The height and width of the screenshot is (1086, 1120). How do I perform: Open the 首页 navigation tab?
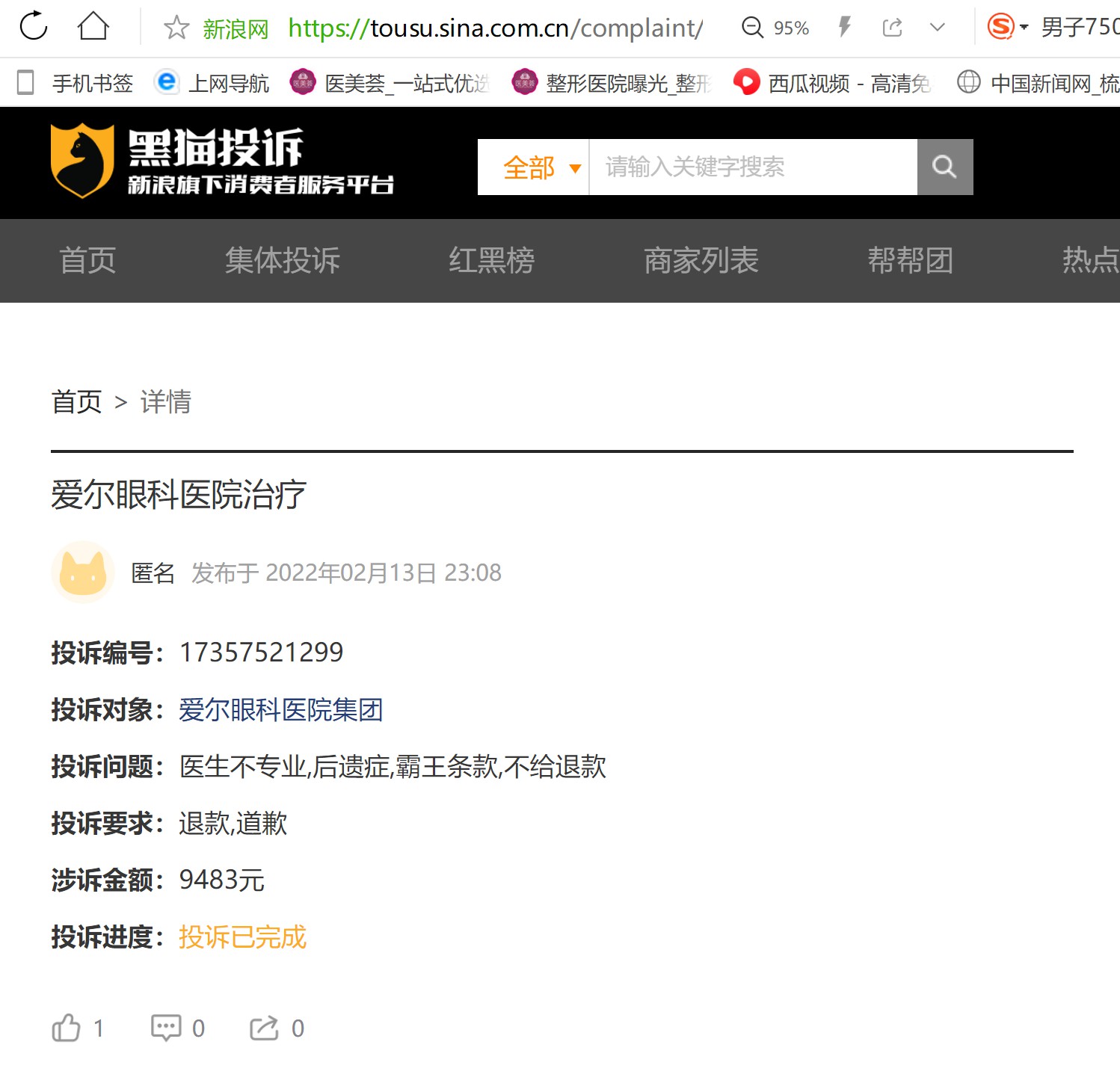tap(87, 261)
